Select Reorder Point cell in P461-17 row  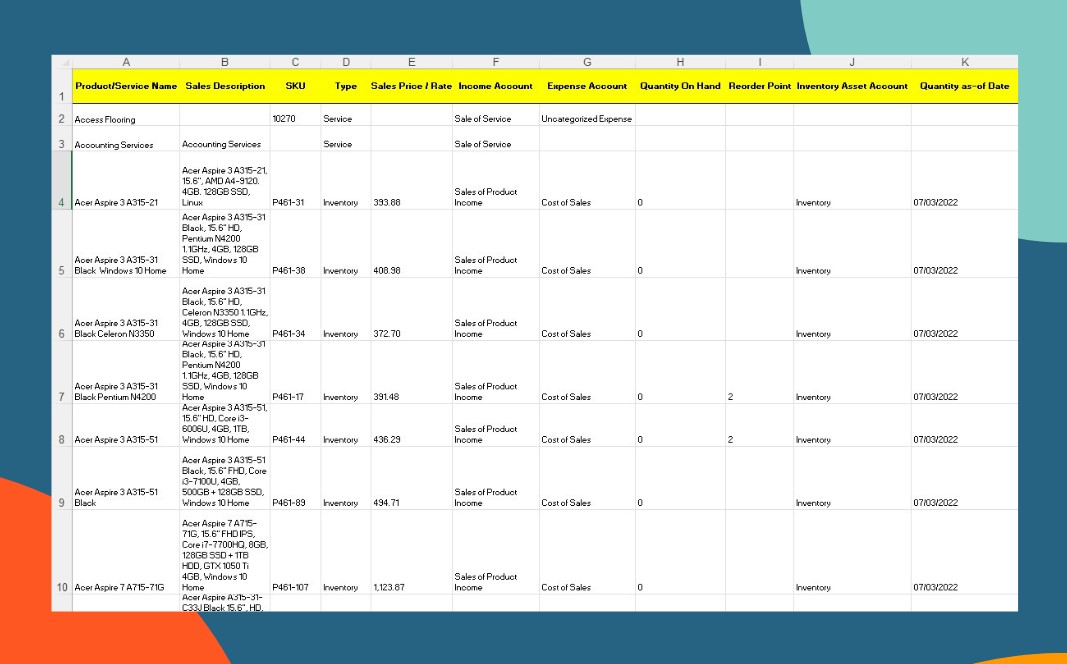[x=759, y=372]
